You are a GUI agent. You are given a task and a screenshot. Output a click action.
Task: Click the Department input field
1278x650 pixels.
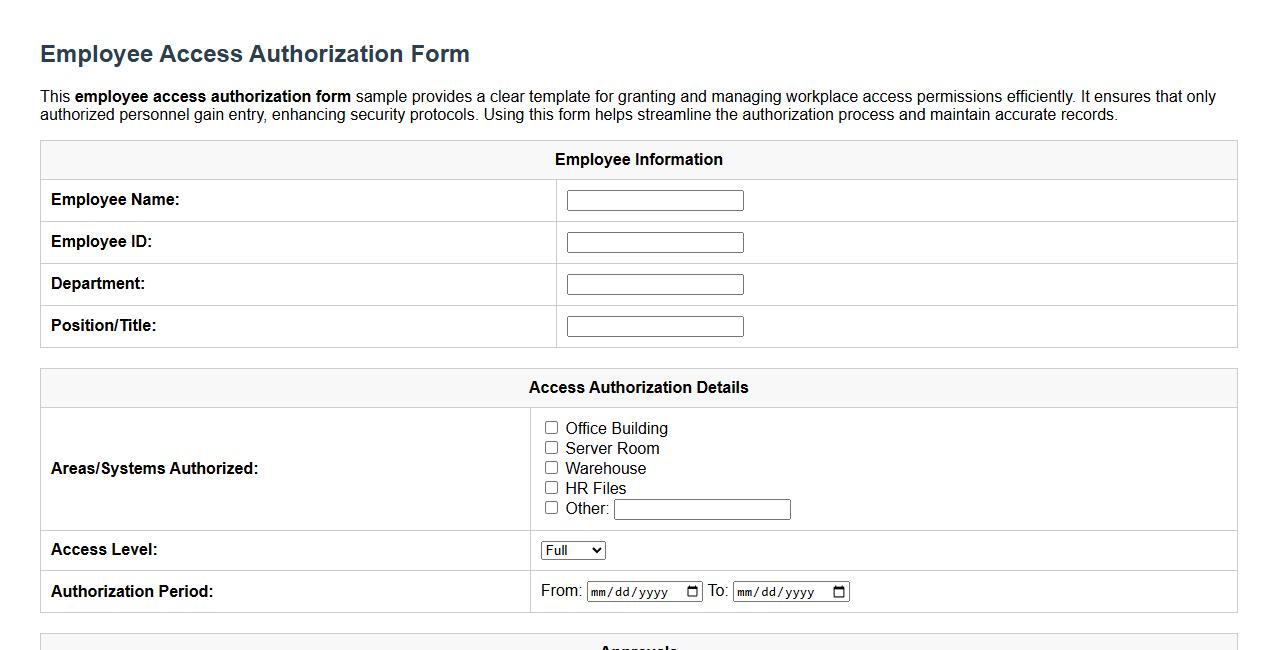pos(655,283)
